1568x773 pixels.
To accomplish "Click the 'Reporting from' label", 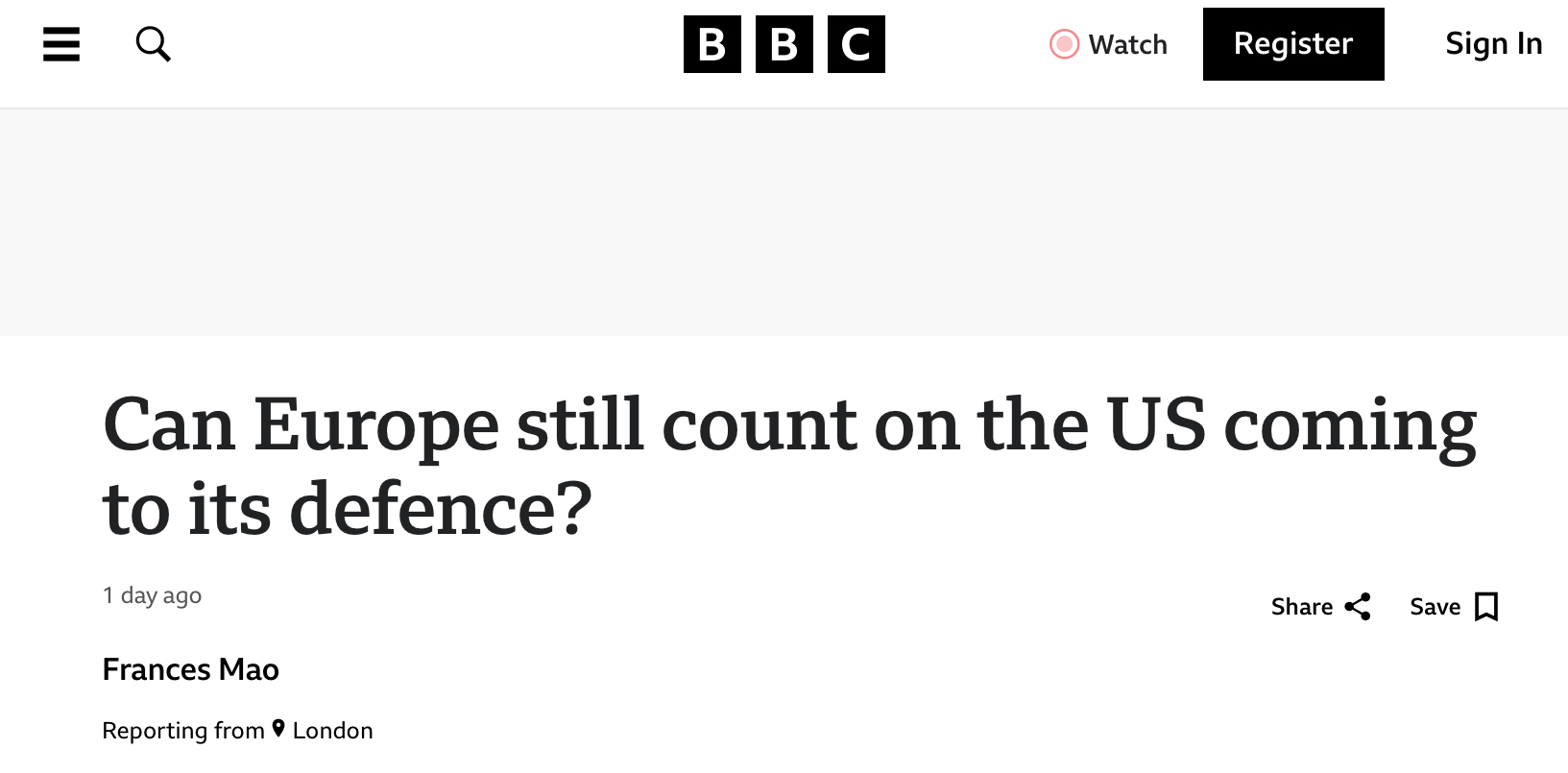I will pos(183,731).
